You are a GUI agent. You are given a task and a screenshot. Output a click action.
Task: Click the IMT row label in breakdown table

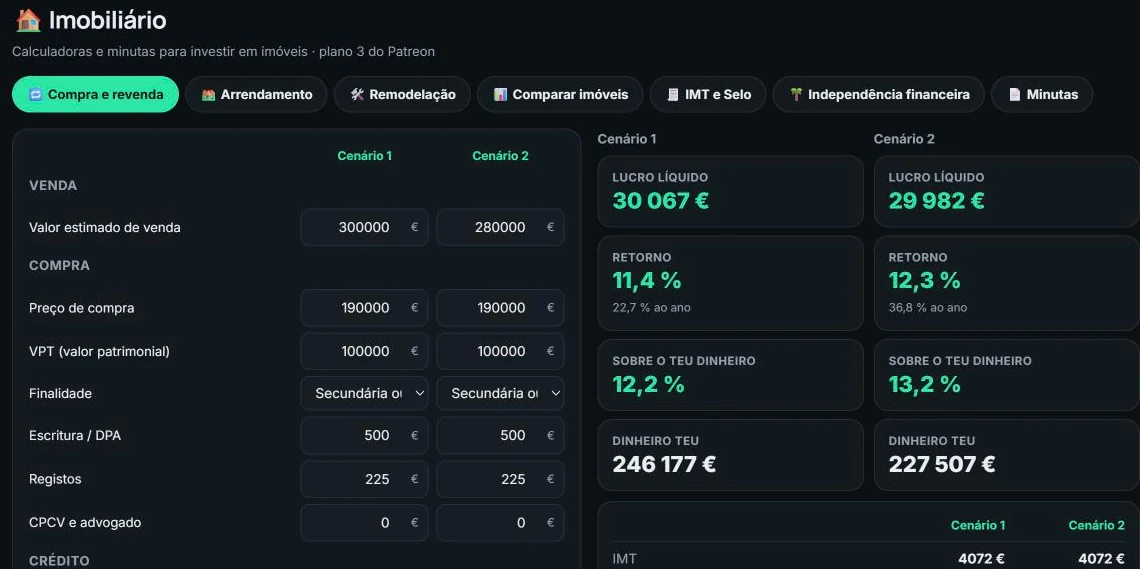[625, 558]
